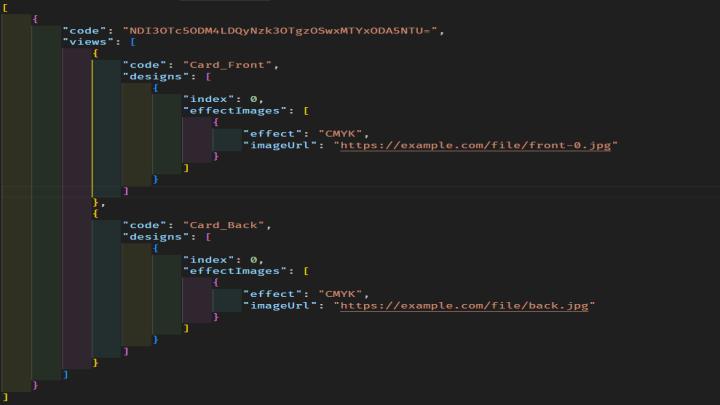Click the "designs" key under Card_Front
The width and height of the screenshot is (720, 405).
[156, 76]
